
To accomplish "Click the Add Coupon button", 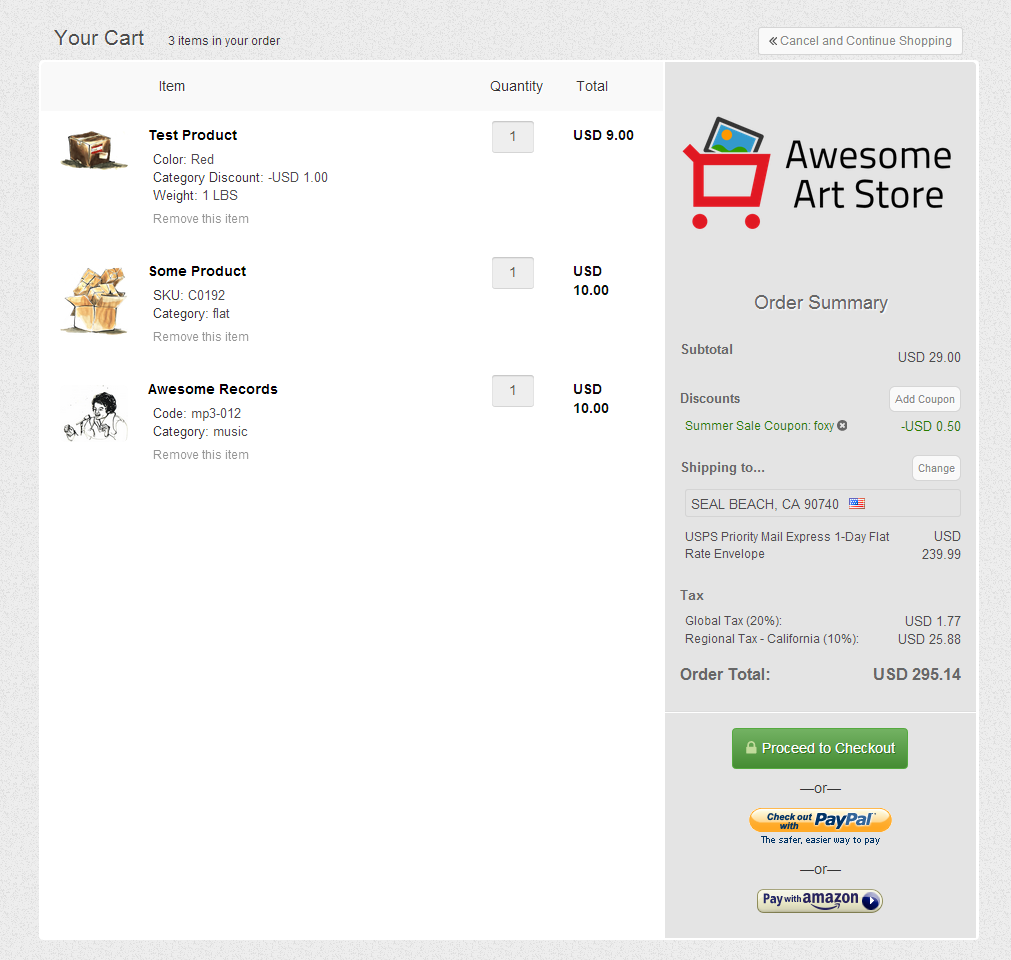I will point(925,399).
